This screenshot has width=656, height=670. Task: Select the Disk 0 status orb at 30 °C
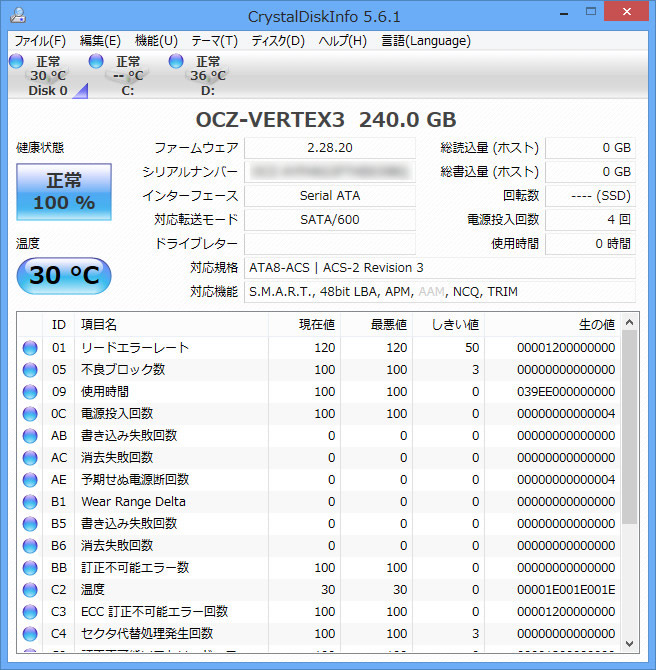16,61
